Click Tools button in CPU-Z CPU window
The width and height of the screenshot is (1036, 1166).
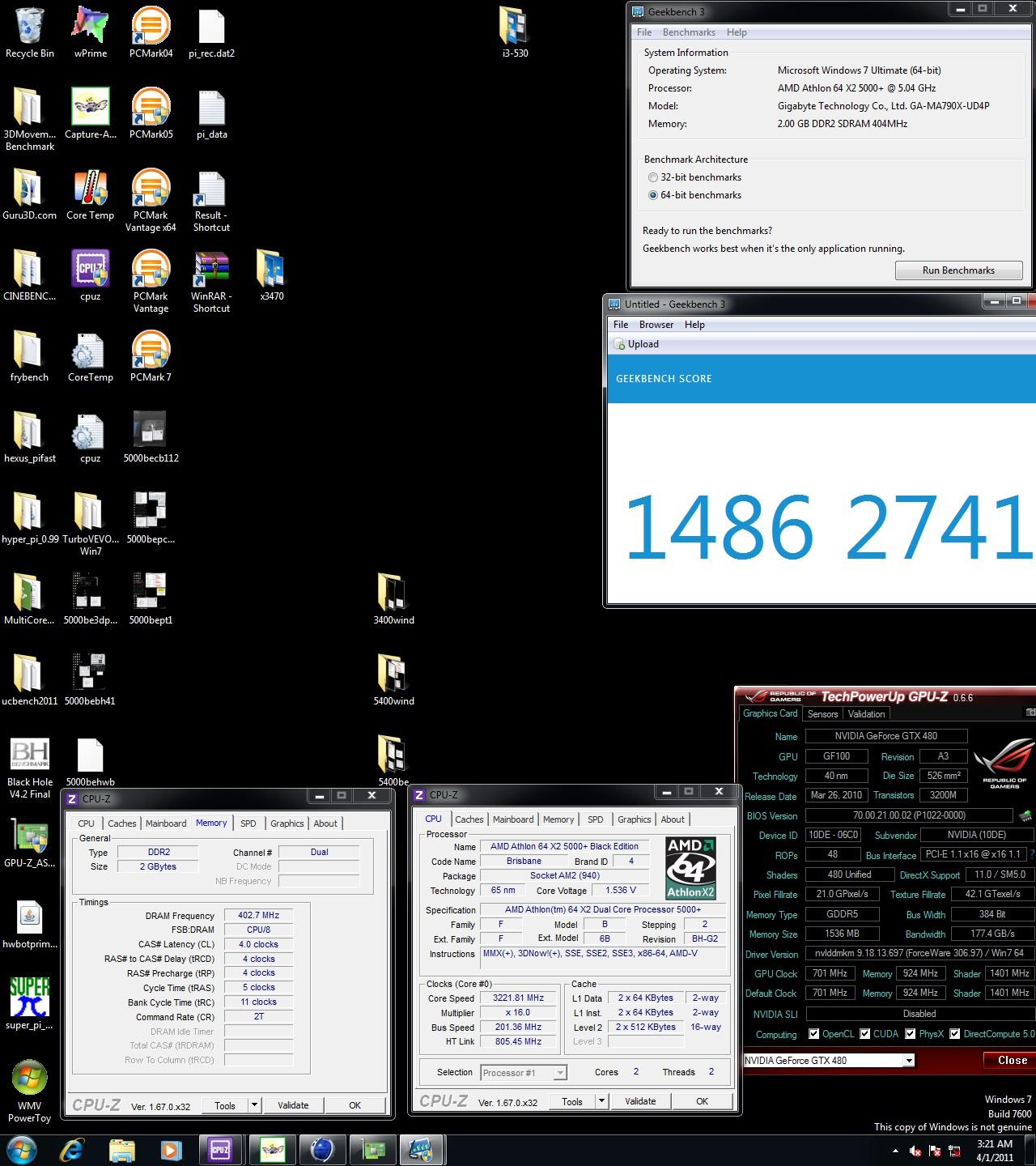(x=572, y=1101)
